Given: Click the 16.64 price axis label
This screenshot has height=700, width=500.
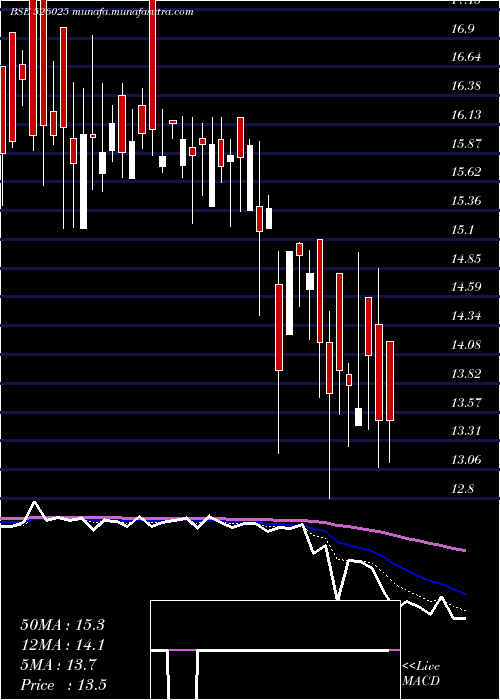Looking at the screenshot, I should 467,58.
